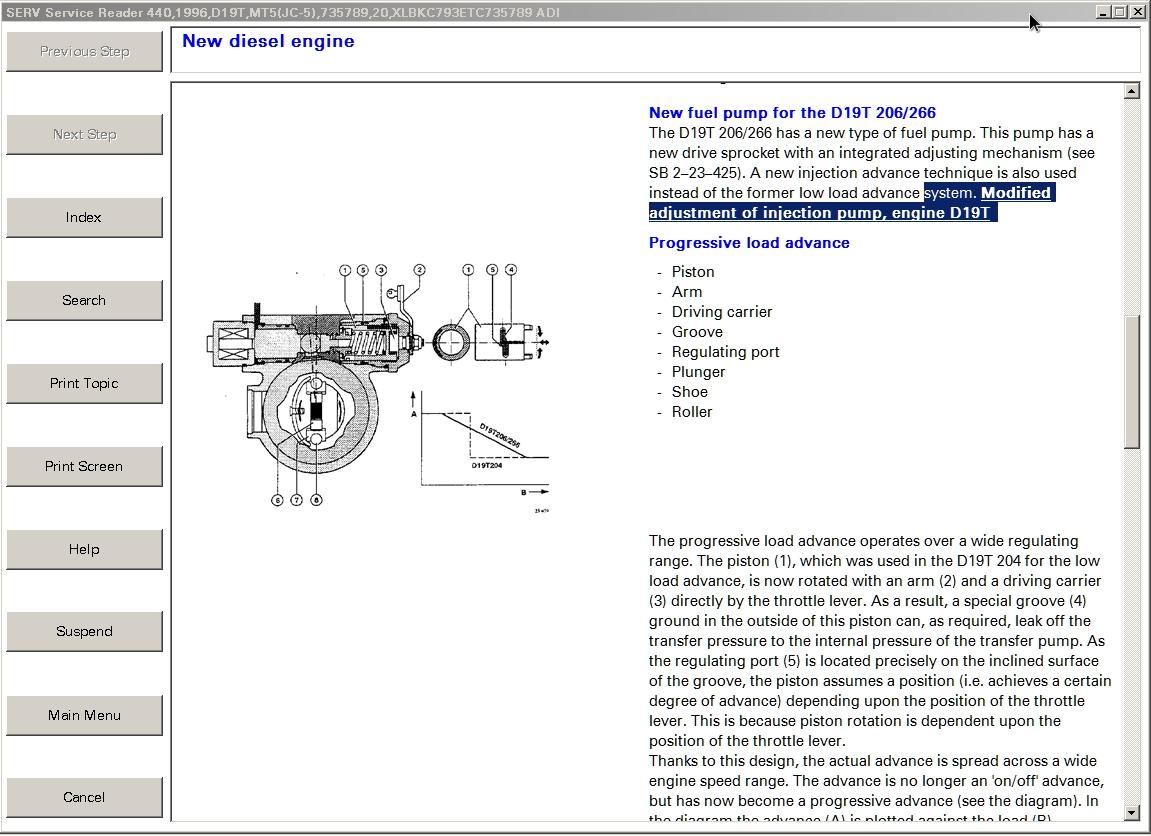The width and height of the screenshot is (1151, 836).
Task: Click the advance versus load graph
Action: [480, 450]
